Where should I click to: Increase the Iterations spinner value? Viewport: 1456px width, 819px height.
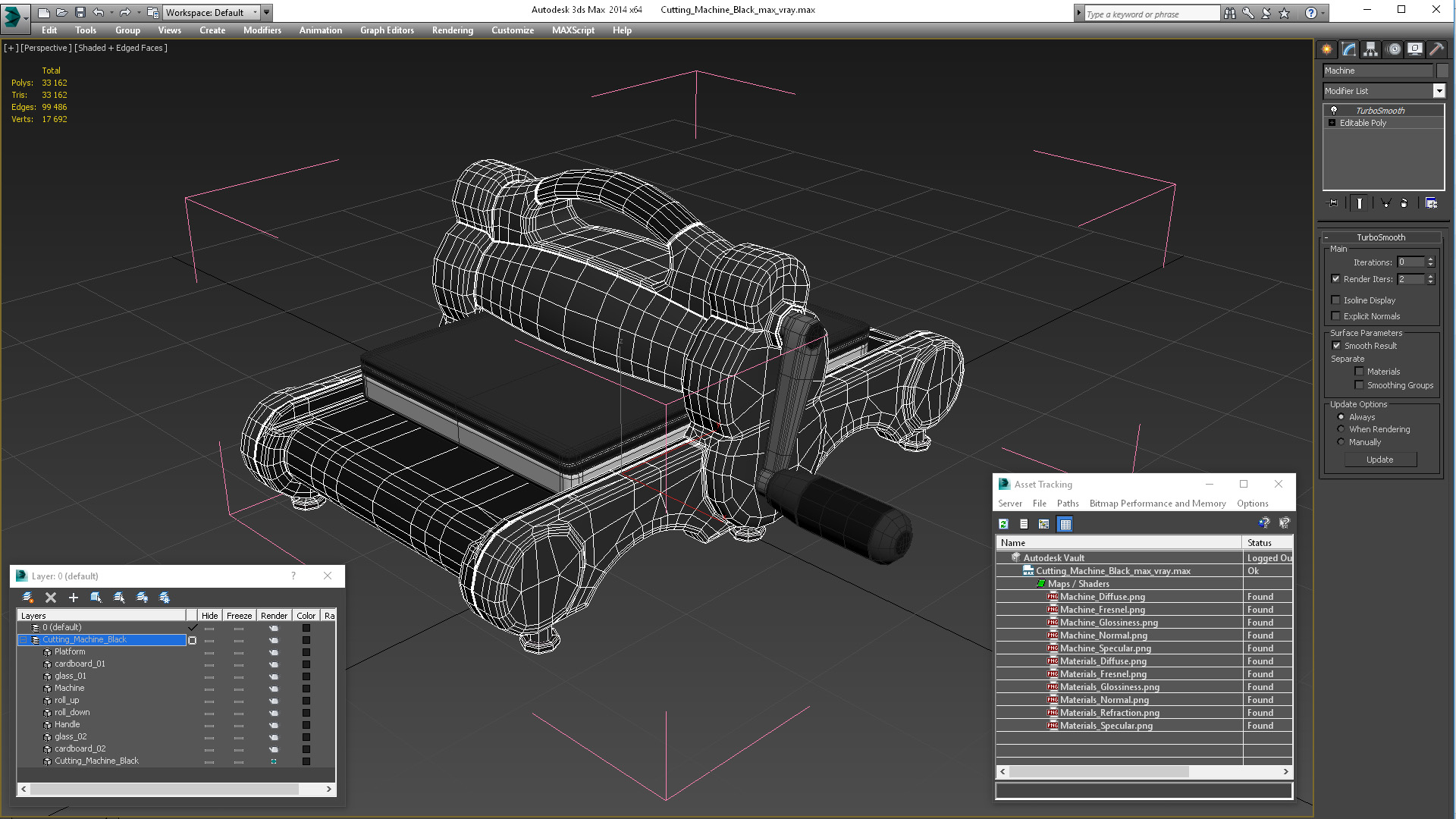tap(1431, 259)
